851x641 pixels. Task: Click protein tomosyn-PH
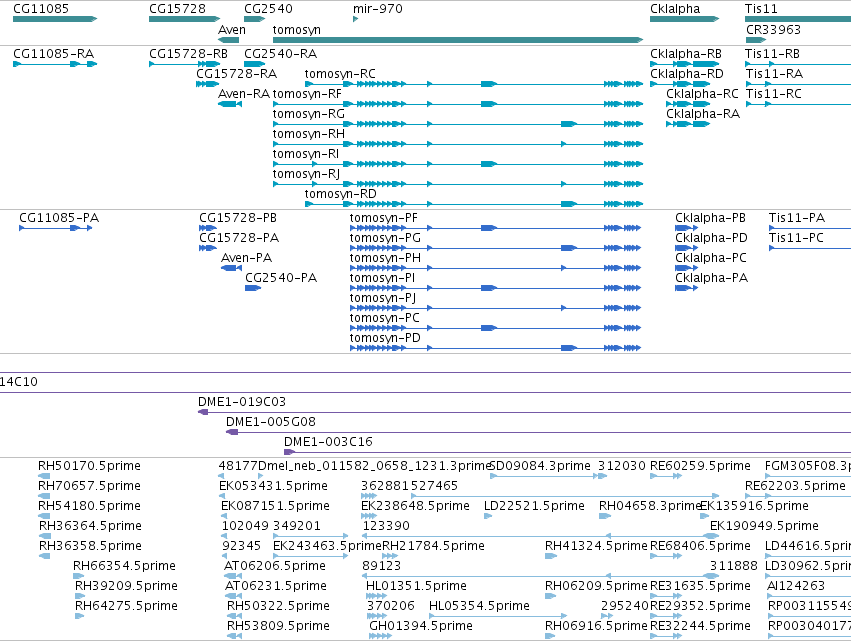point(385,258)
